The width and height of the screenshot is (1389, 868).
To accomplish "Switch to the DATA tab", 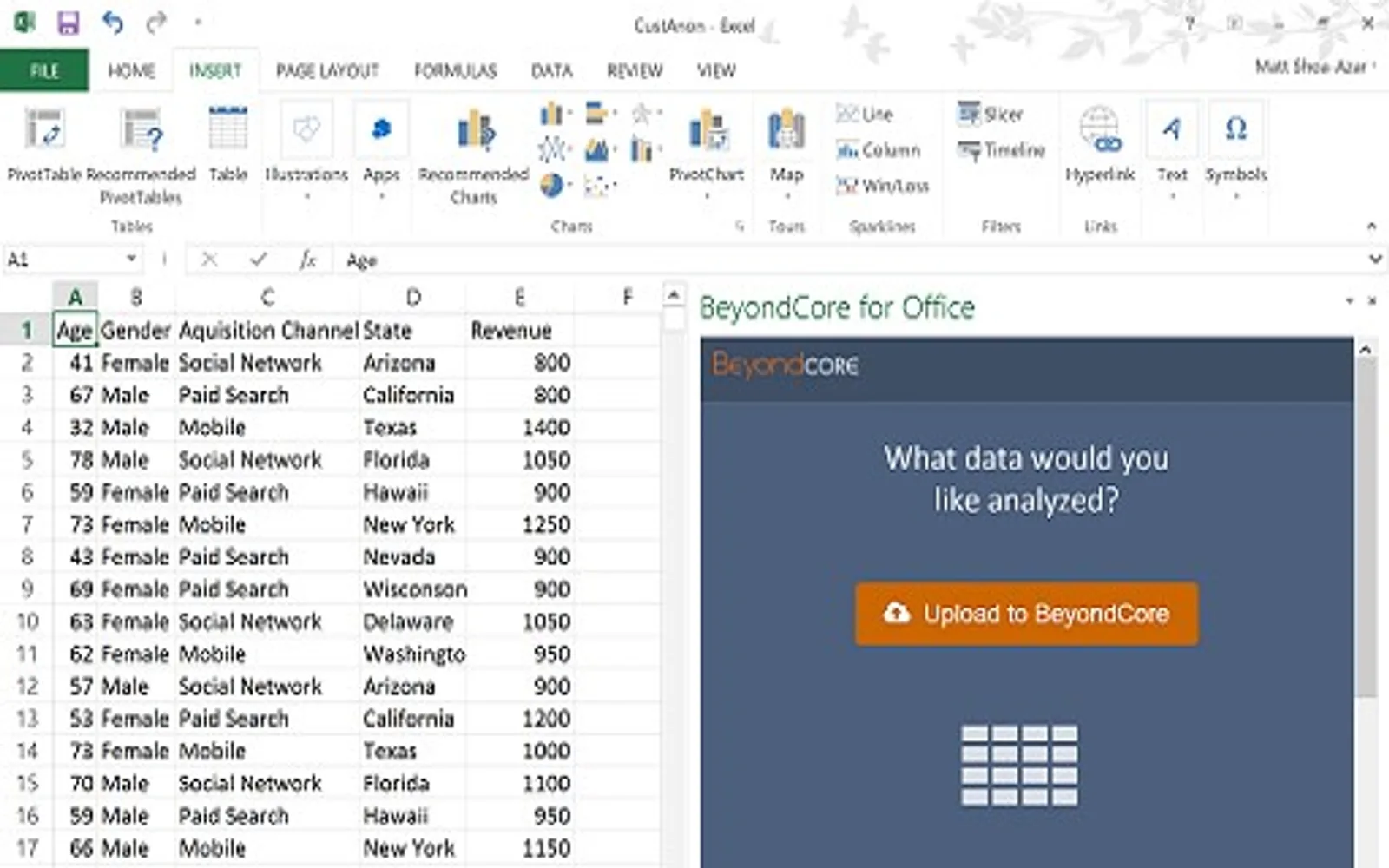I will [551, 70].
